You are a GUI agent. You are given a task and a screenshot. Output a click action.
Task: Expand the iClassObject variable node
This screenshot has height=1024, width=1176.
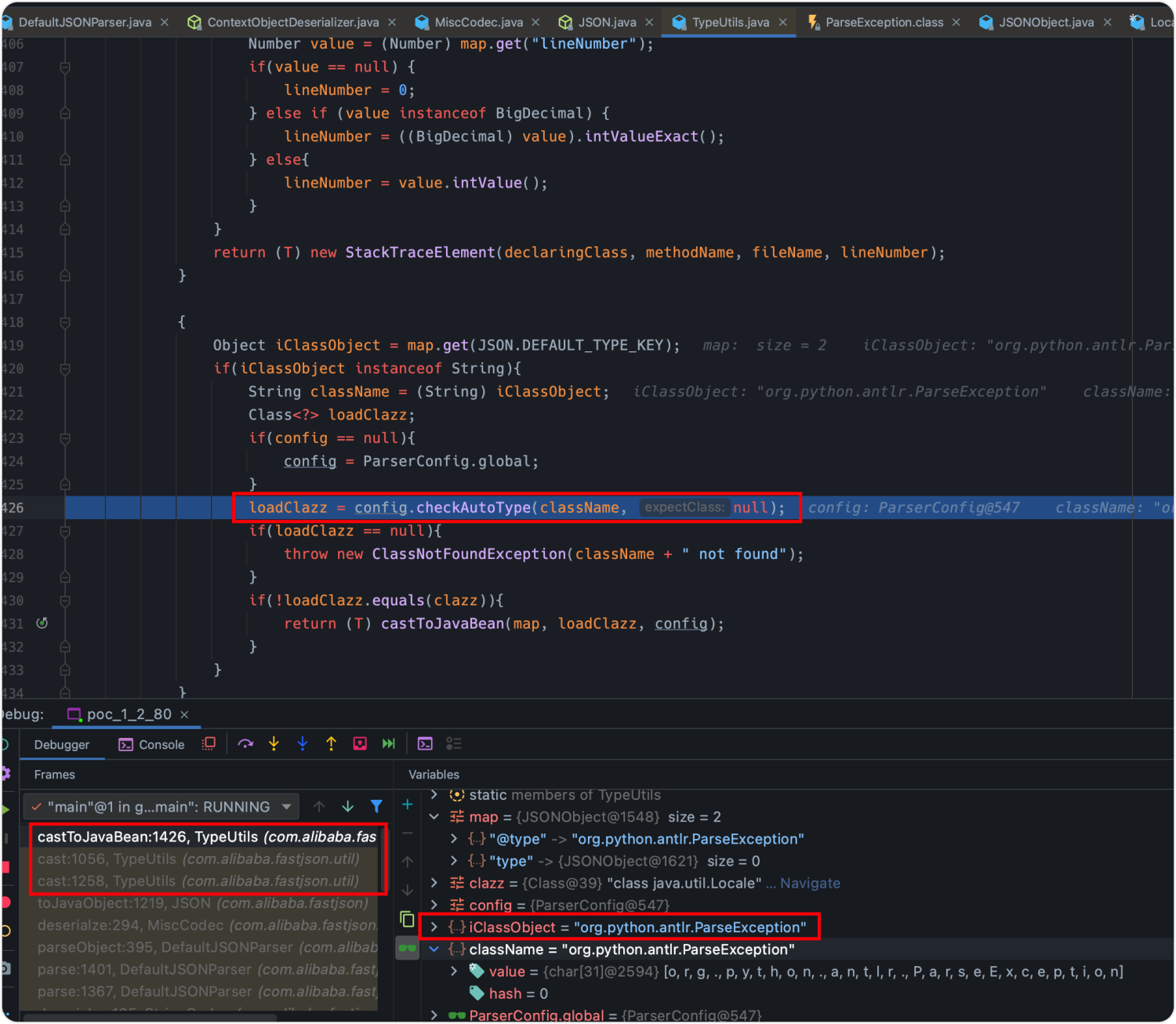434,927
